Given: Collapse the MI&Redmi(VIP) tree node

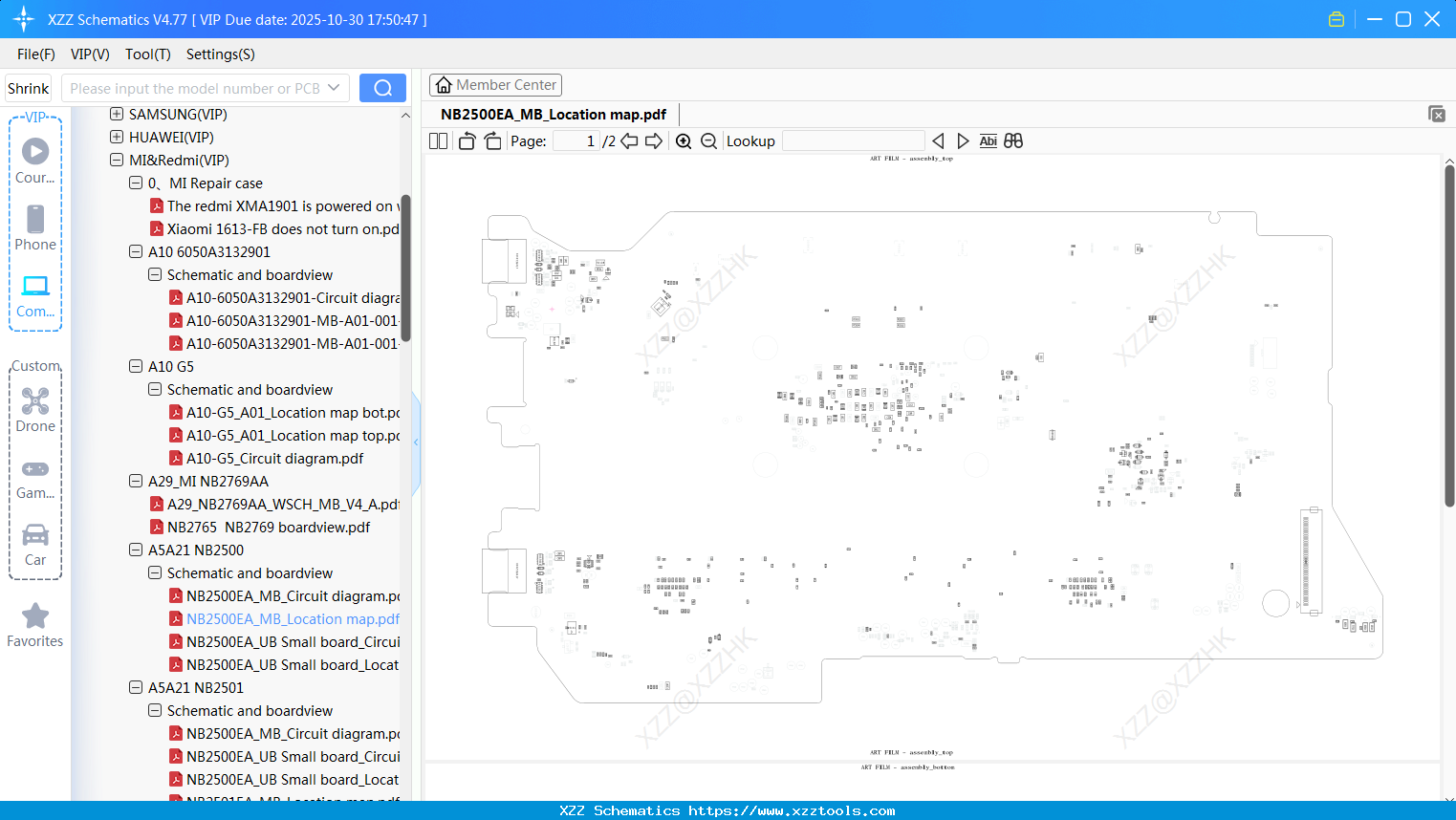Looking at the screenshot, I should [x=117, y=161].
